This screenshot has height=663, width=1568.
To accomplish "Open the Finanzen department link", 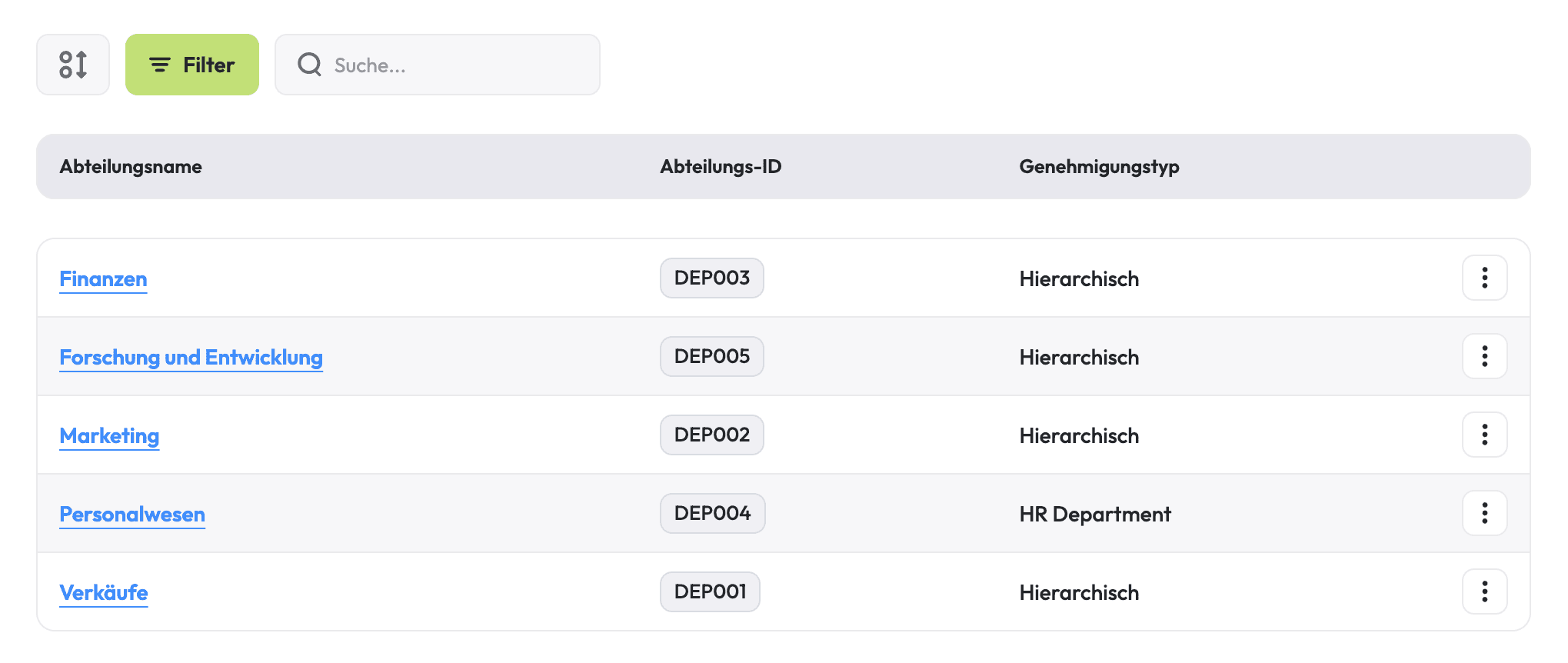I will click(103, 278).
